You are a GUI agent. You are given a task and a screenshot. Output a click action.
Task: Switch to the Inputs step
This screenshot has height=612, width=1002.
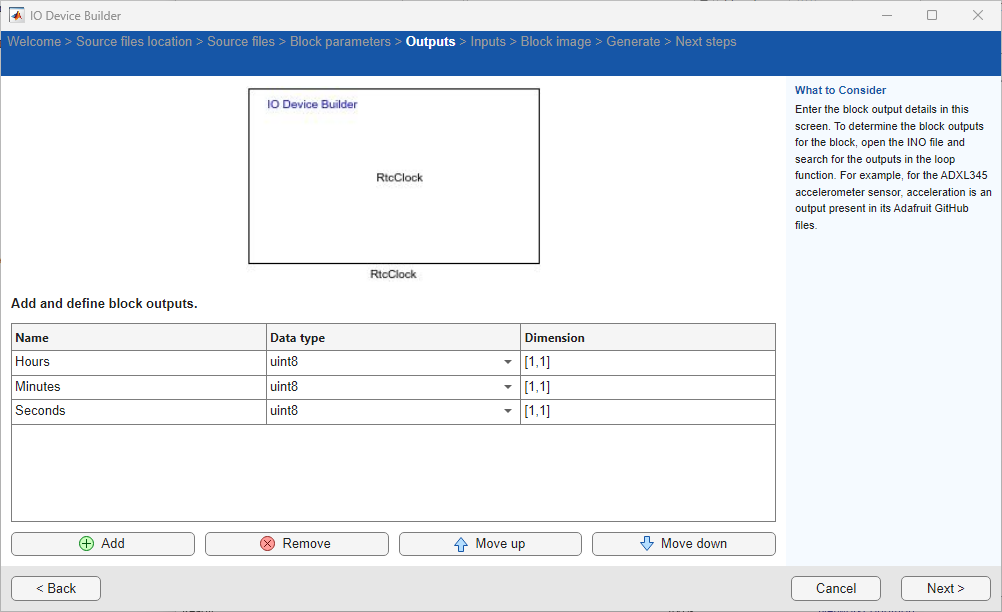[488, 41]
